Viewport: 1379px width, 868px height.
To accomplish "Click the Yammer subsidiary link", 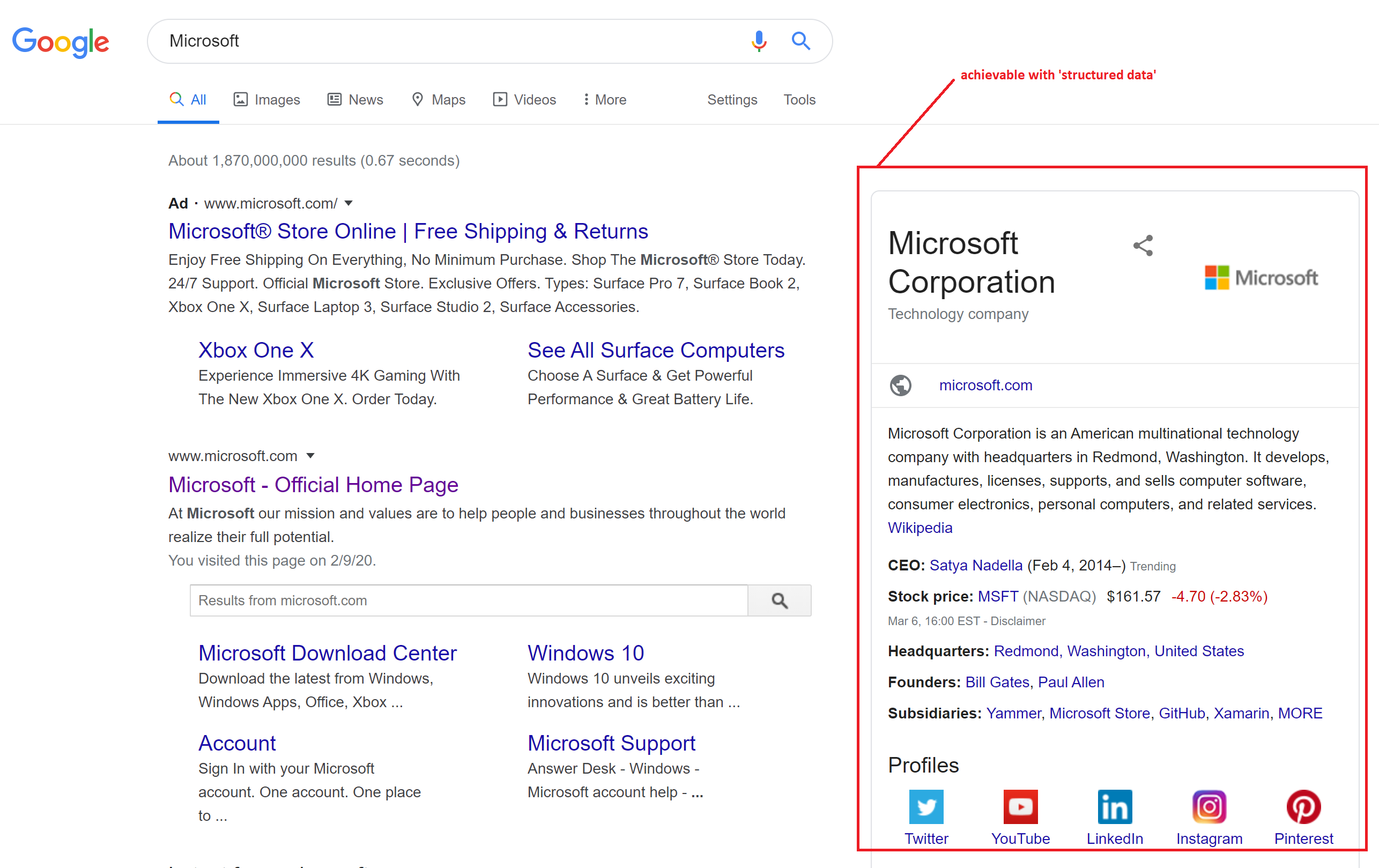I will point(1013,714).
